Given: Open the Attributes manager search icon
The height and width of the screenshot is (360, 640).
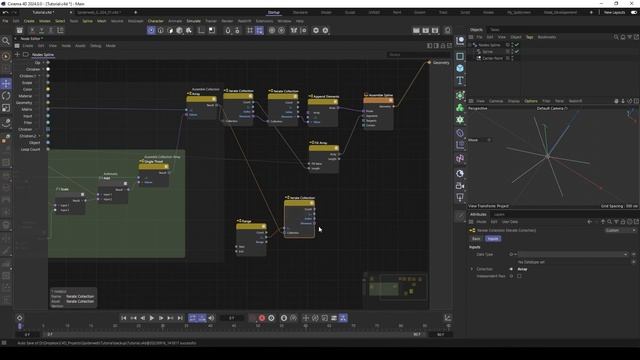Looking at the screenshot, I should tap(609, 222).
